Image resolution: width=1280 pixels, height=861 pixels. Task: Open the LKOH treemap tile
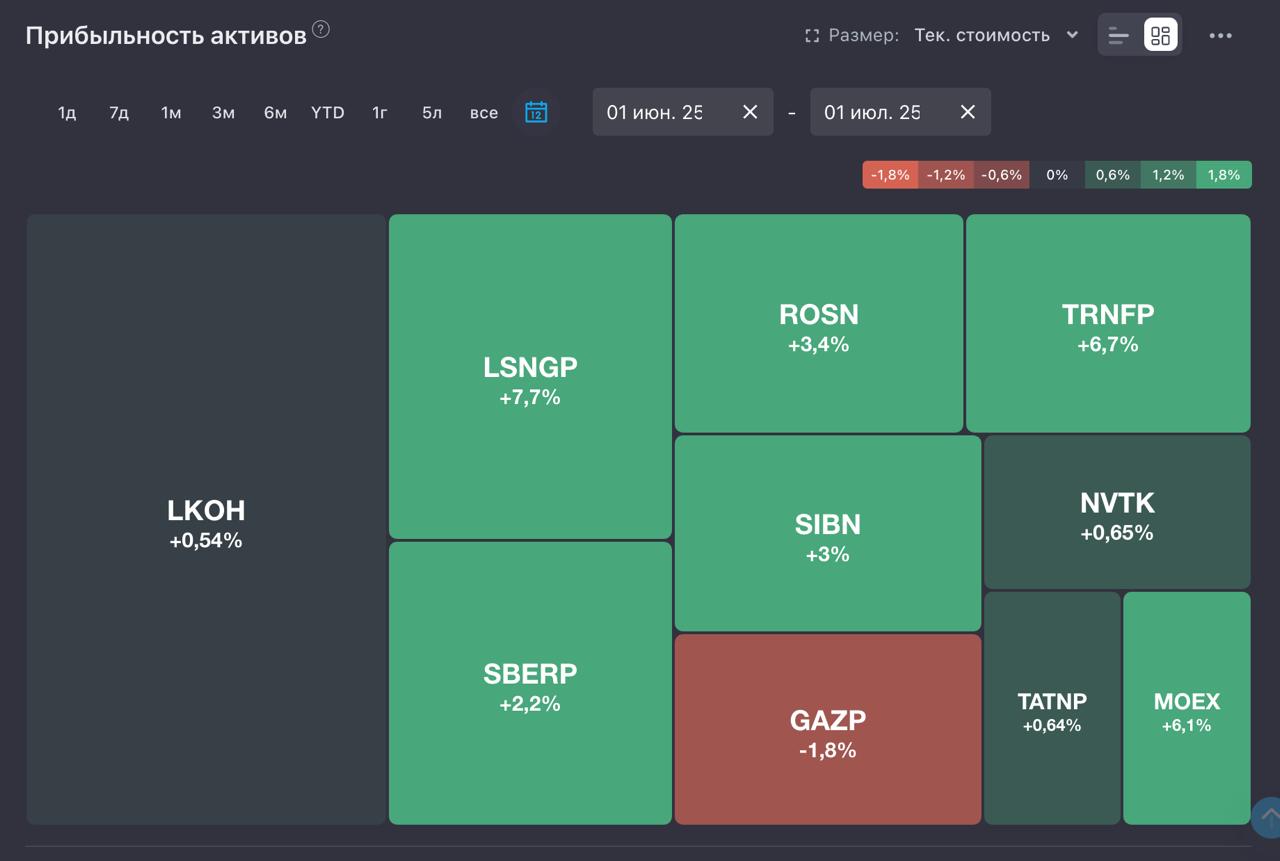(206, 520)
